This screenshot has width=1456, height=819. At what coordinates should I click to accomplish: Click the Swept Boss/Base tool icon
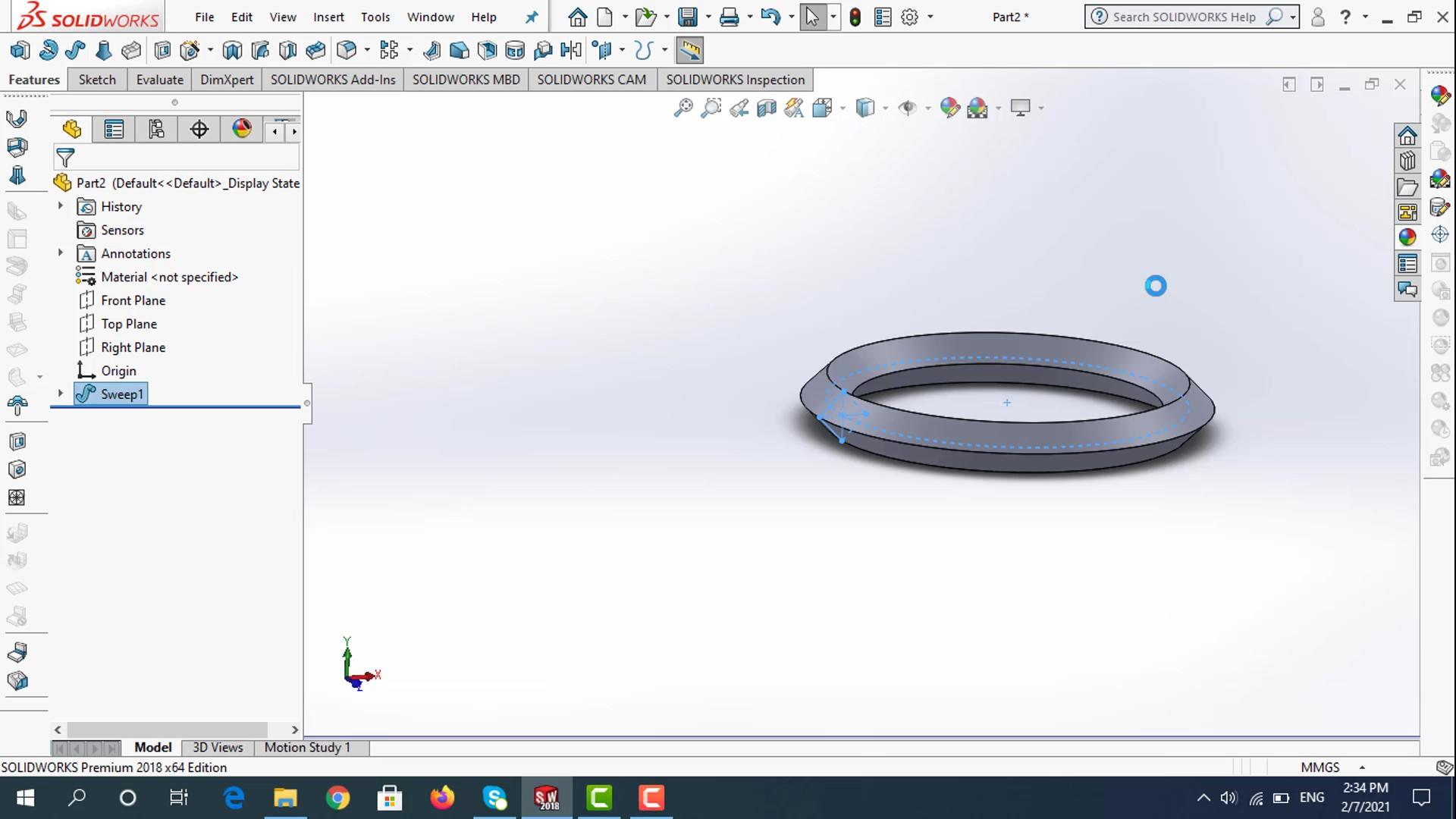75,51
